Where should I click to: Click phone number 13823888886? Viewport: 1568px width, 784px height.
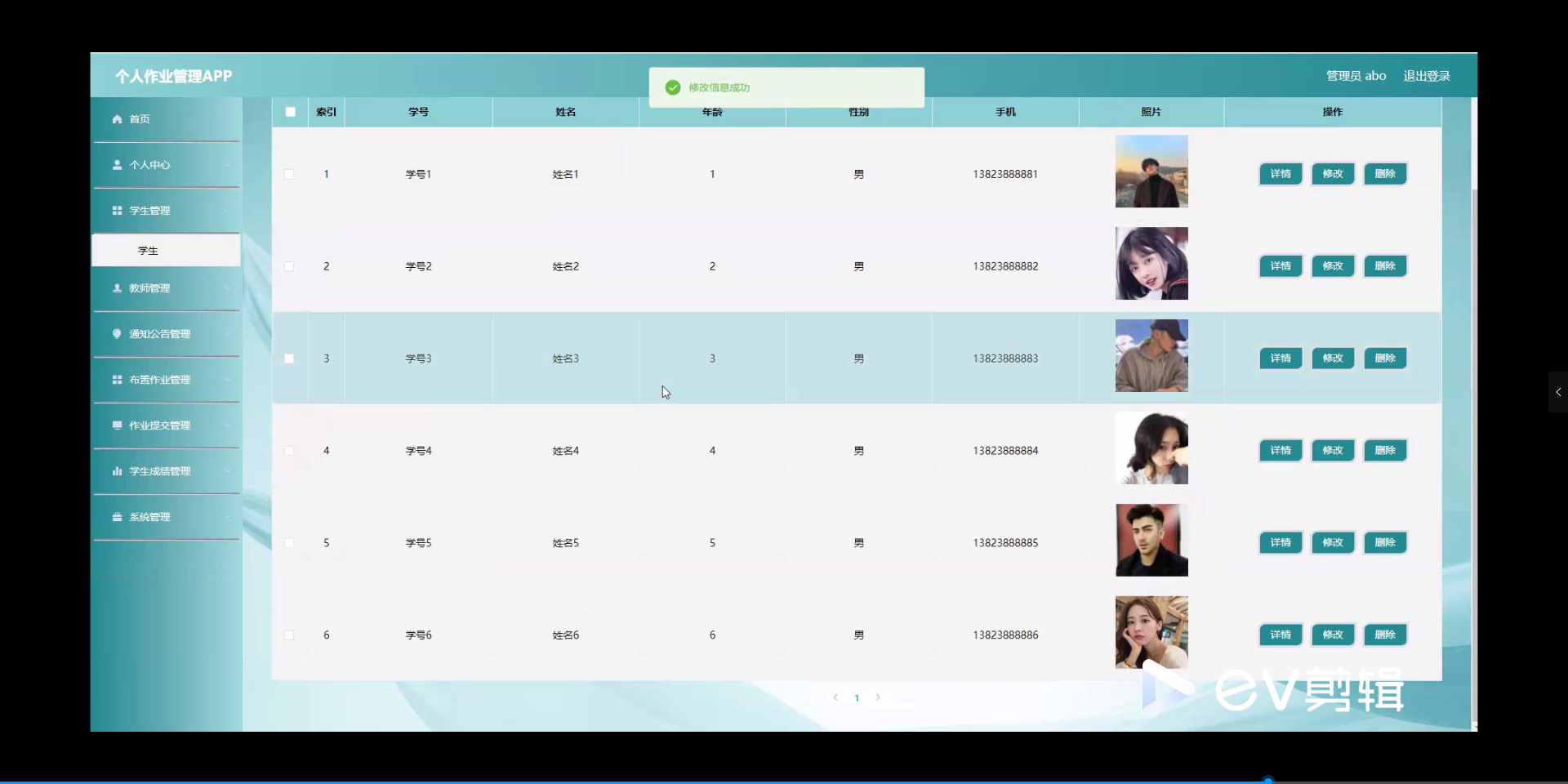(x=1005, y=635)
